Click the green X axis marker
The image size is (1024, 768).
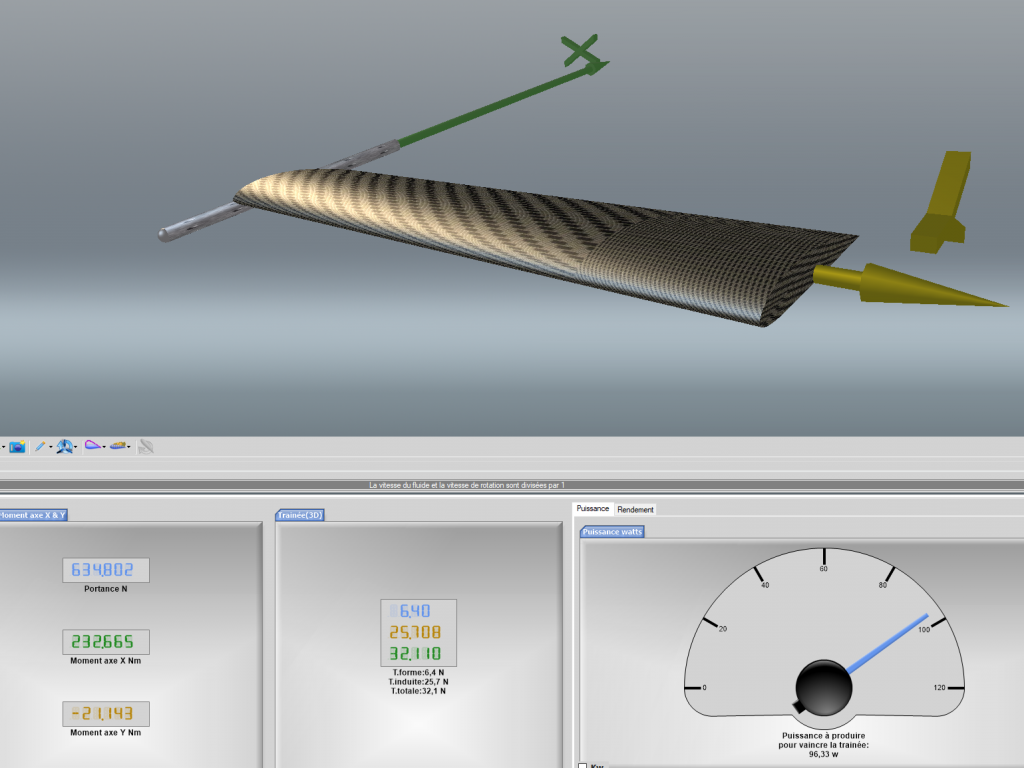[579, 50]
